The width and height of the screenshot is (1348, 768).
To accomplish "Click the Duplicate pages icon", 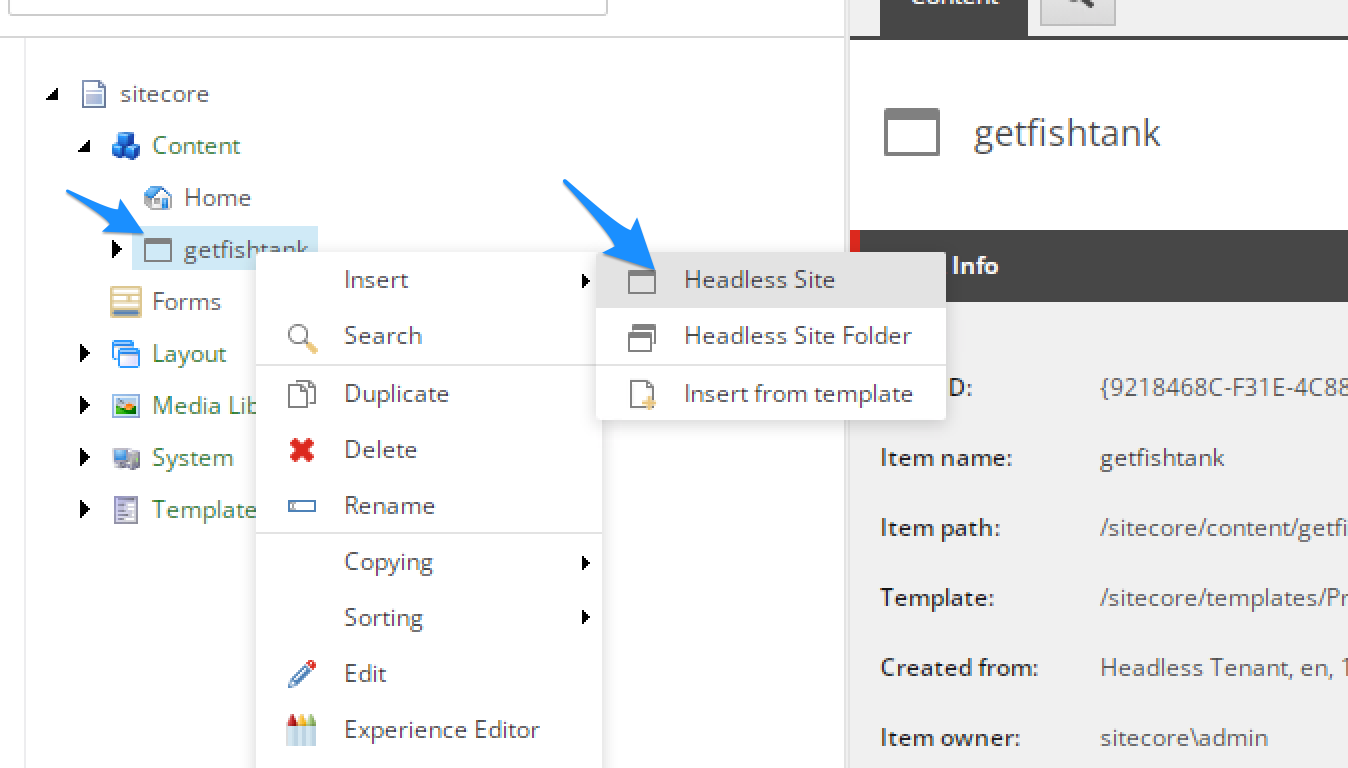I will point(302,394).
